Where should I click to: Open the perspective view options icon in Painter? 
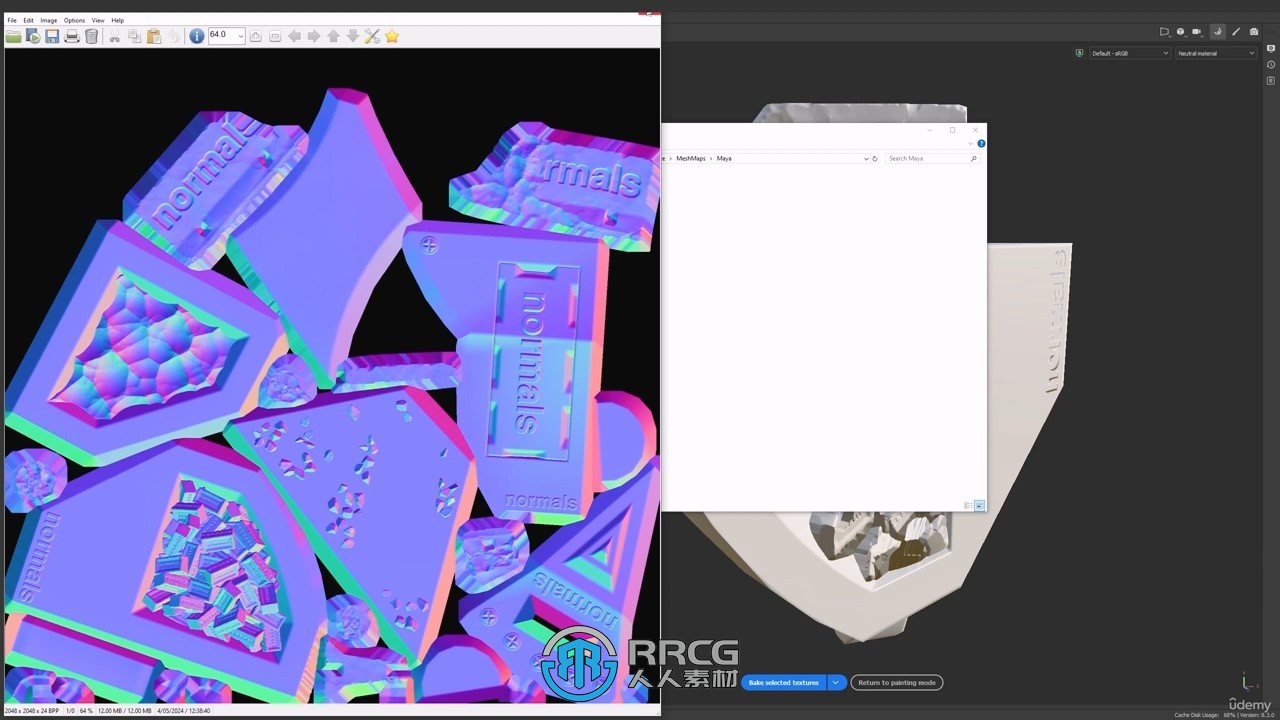point(1165,32)
